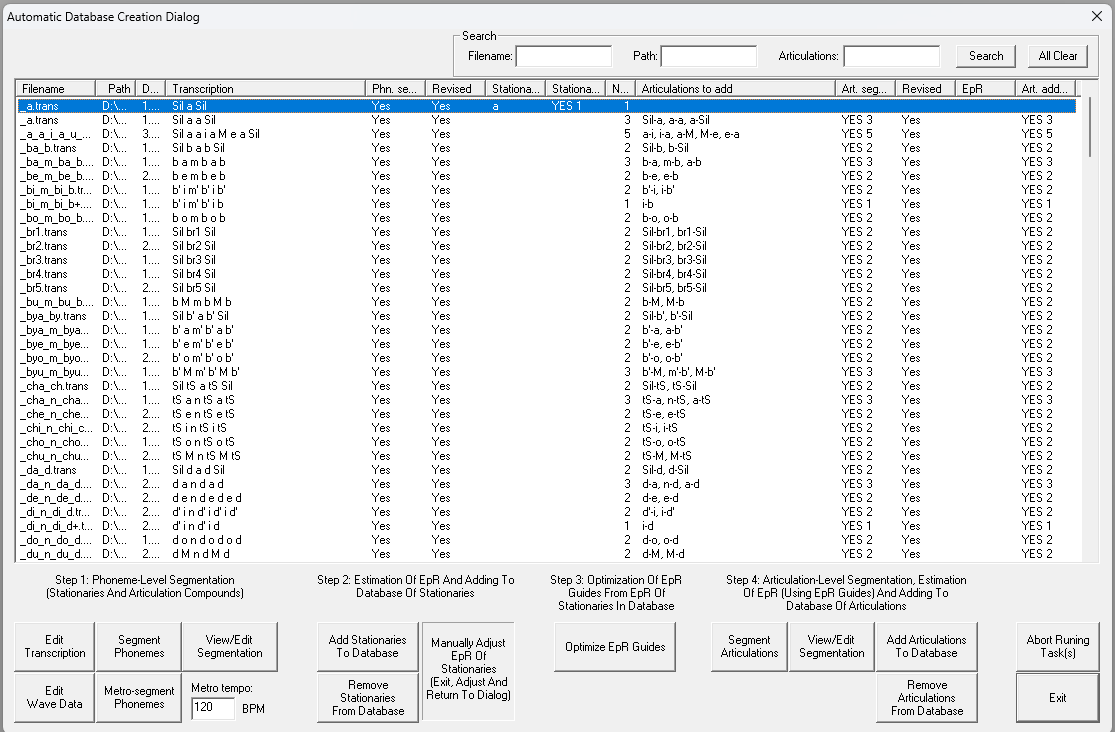
Task: Click Add Stationaries To Database
Action: pos(367,647)
